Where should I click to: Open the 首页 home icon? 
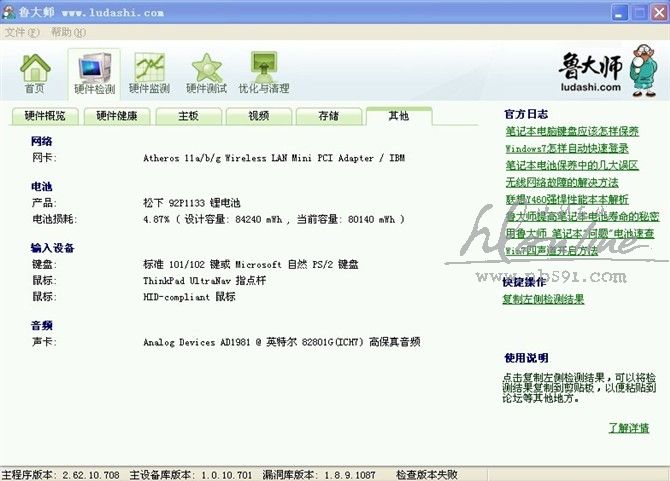coord(35,73)
